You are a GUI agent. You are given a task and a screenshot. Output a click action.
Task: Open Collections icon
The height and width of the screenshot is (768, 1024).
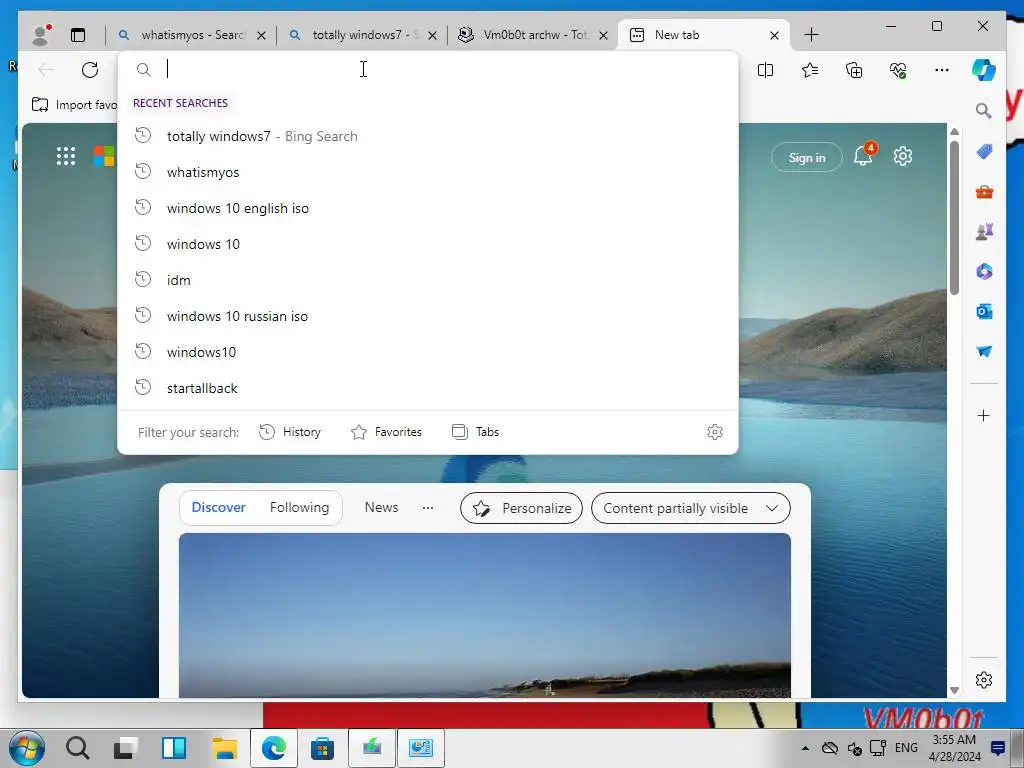tap(854, 70)
